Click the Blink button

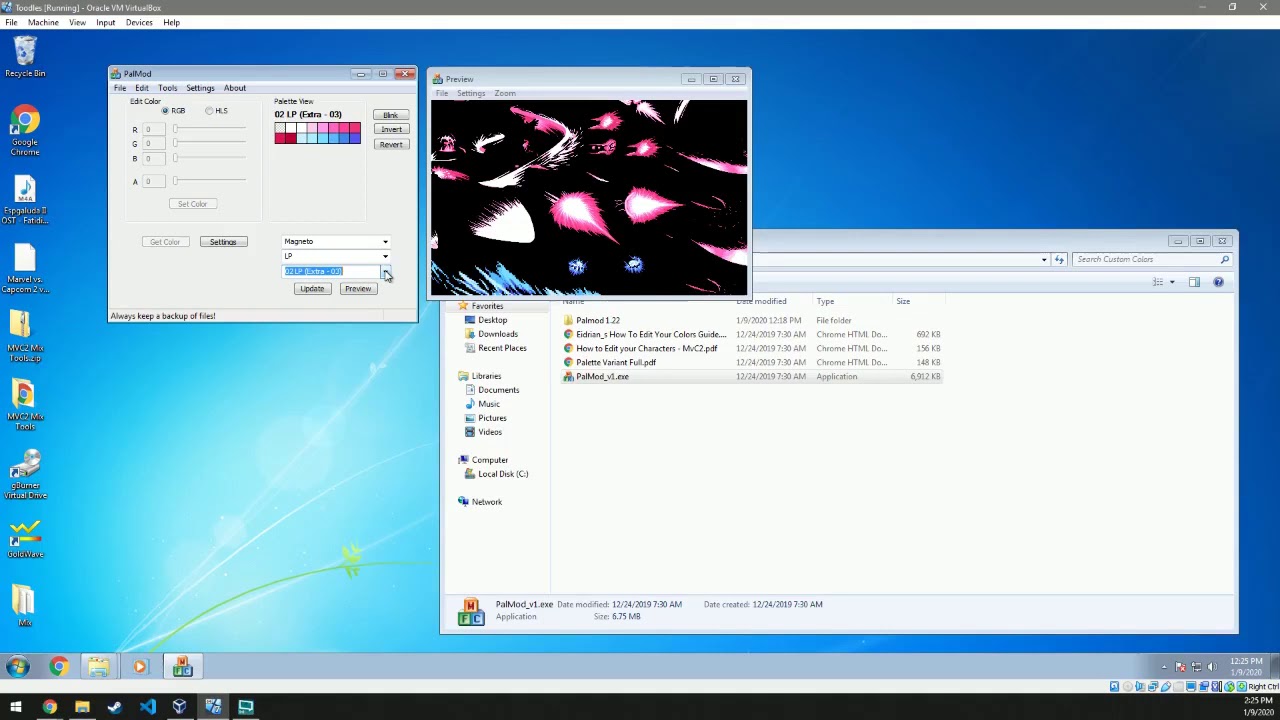tap(391, 115)
